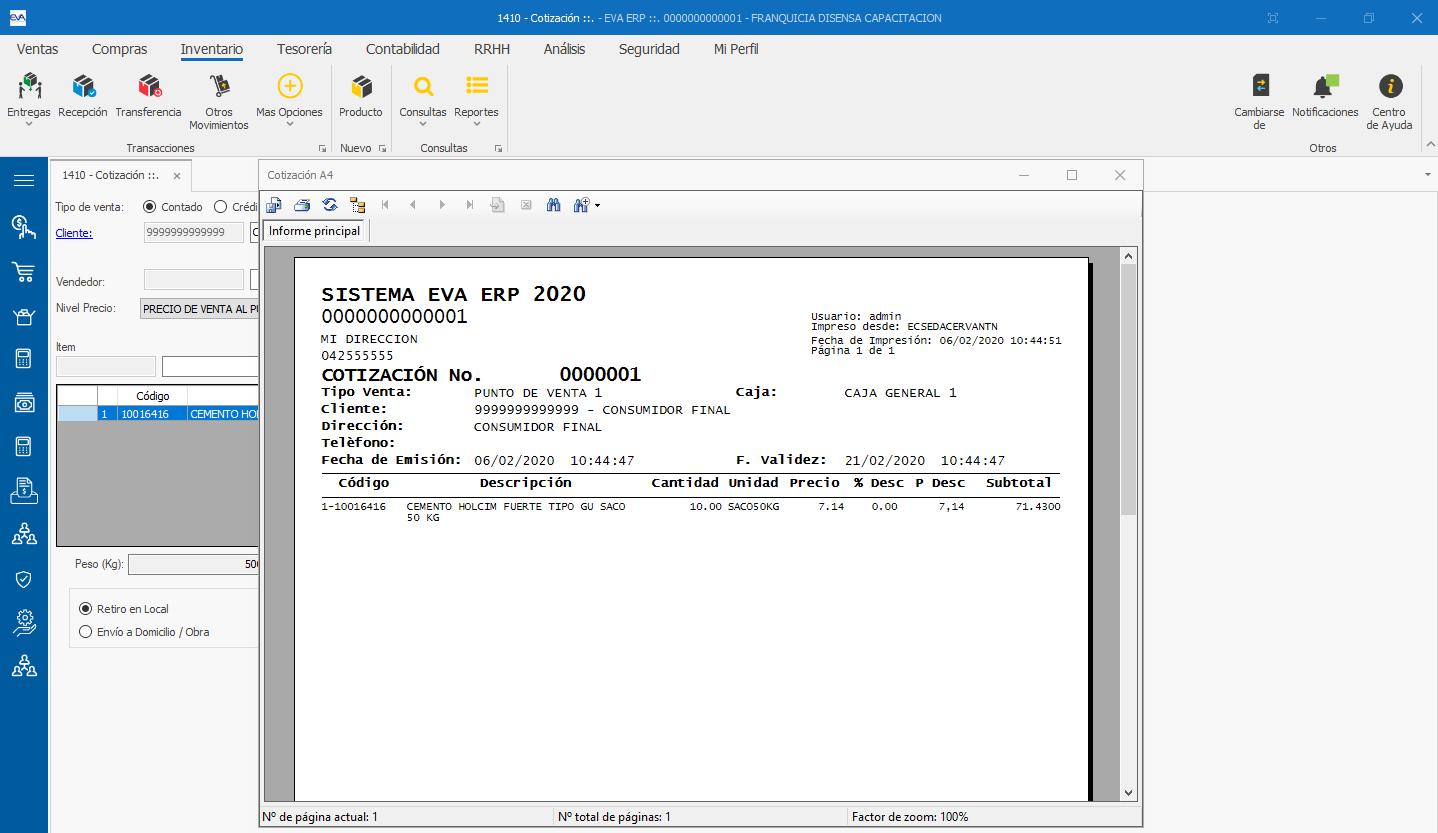Choose the Retiro en Local option
The width and height of the screenshot is (1438, 833).
click(85, 609)
